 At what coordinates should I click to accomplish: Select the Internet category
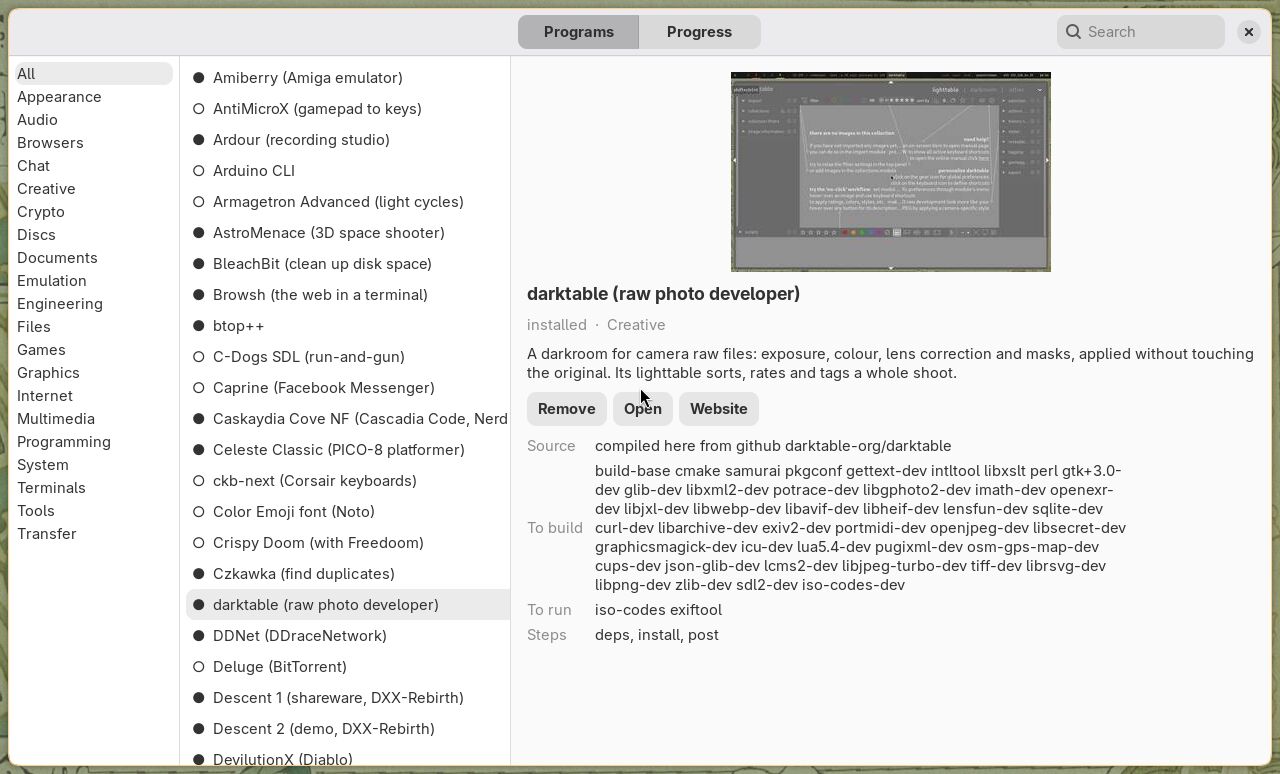[94, 396]
